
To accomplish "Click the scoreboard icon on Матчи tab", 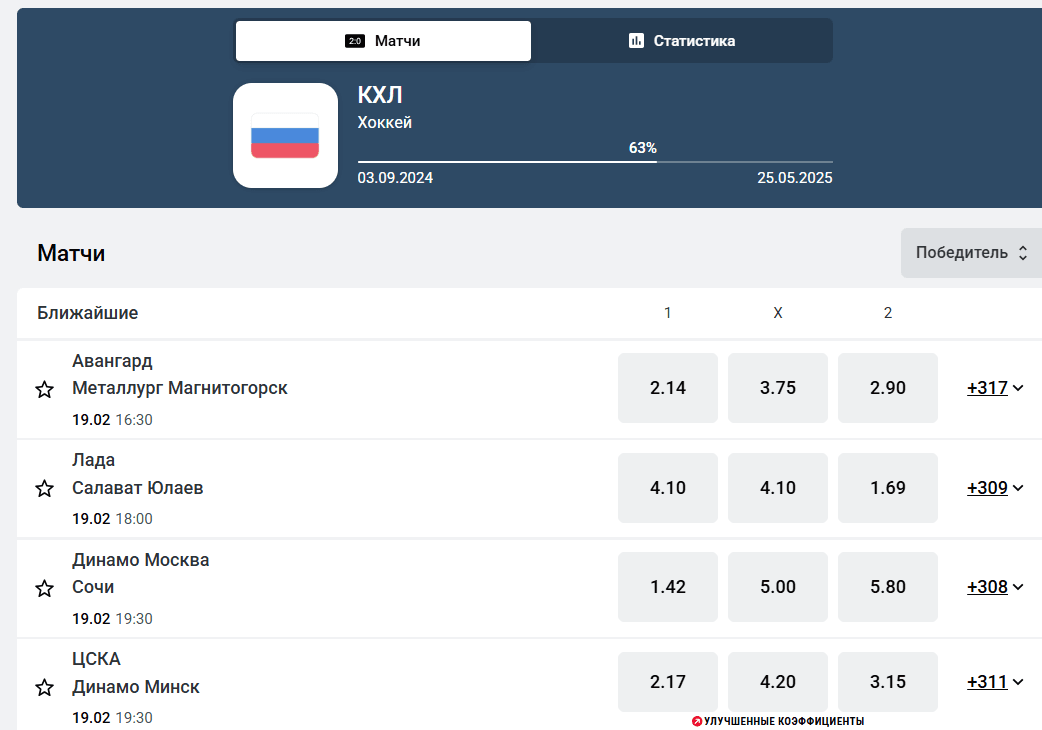I will point(355,41).
